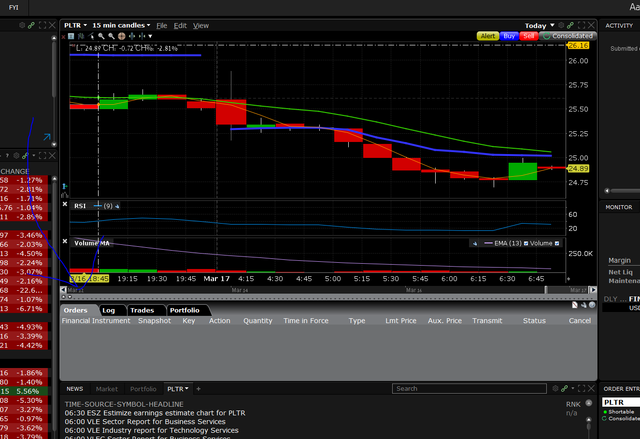Click the page icon in orders panel
This screenshot has width=640, height=439.
tap(575, 305)
